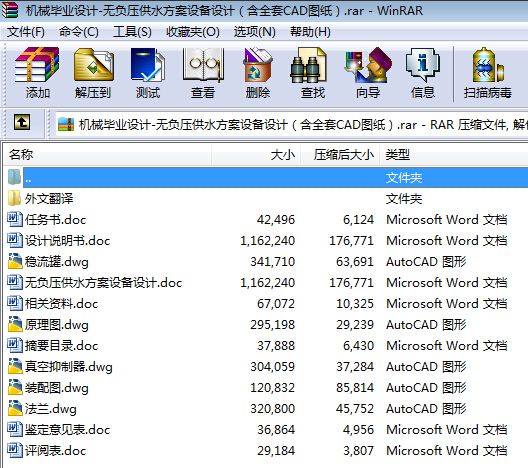The width and height of the screenshot is (528, 468).
Task: Click size value 295,198
Action: point(272,325)
